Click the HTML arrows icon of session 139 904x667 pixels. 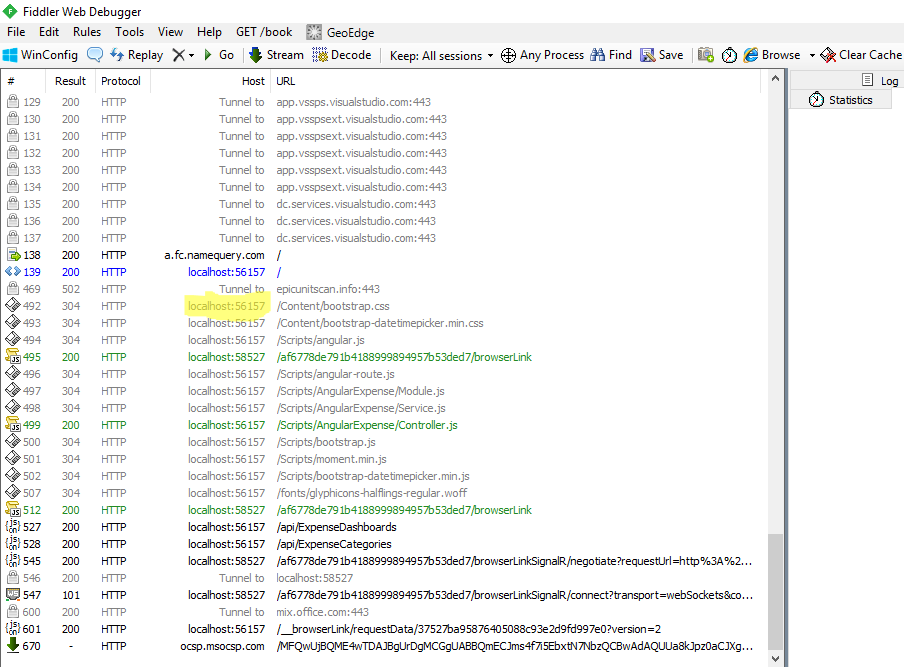[13, 272]
